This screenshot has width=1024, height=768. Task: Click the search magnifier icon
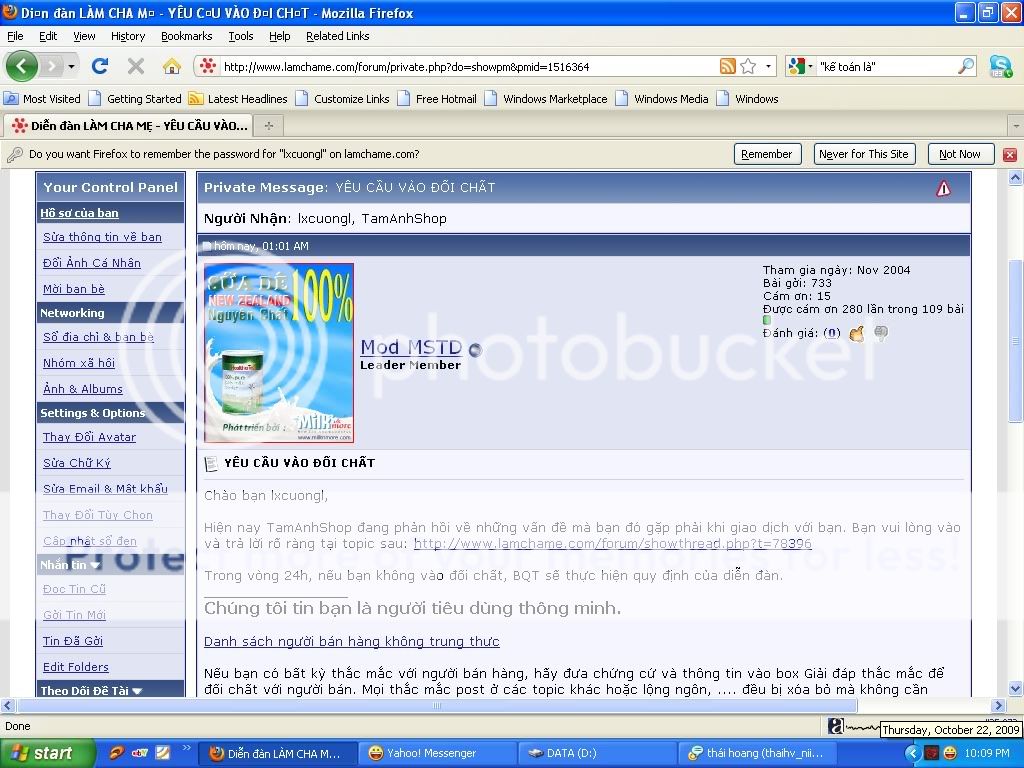[966, 66]
